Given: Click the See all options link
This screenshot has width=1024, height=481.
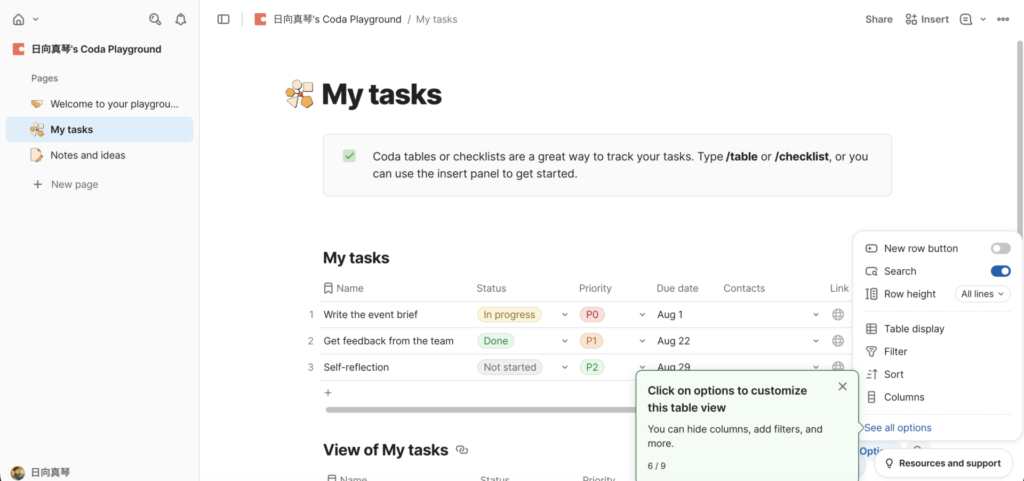Looking at the screenshot, I should [897, 428].
